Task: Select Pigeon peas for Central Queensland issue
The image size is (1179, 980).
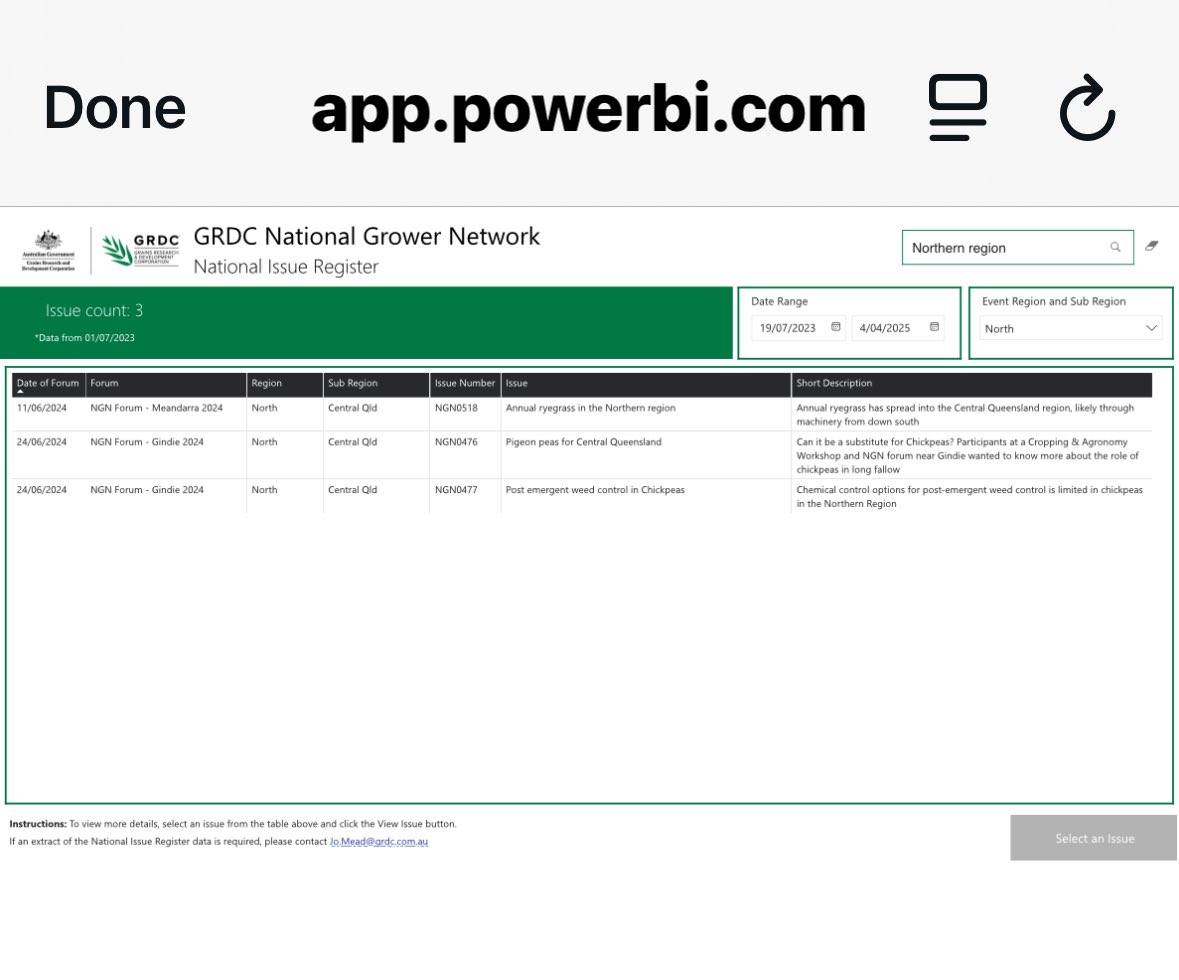Action: 583,442
